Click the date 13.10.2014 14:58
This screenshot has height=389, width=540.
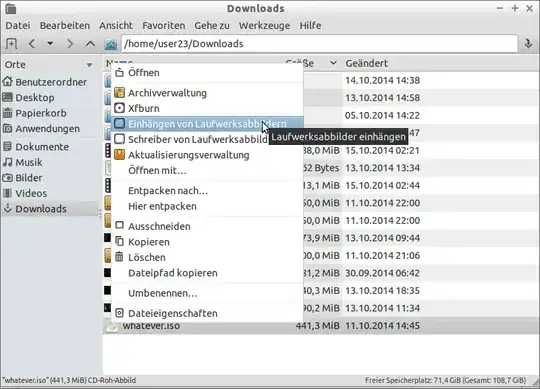(382, 98)
